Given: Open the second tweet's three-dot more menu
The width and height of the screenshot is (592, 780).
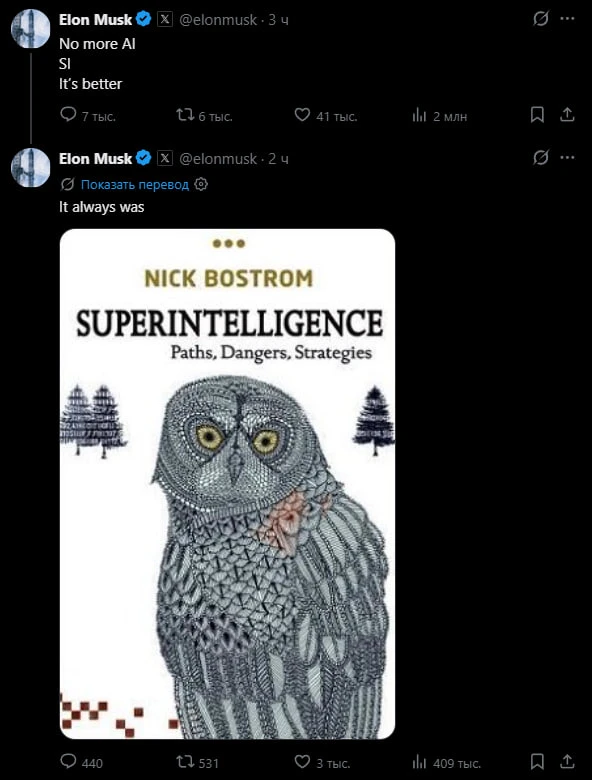Looking at the screenshot, I should (567, 158).
